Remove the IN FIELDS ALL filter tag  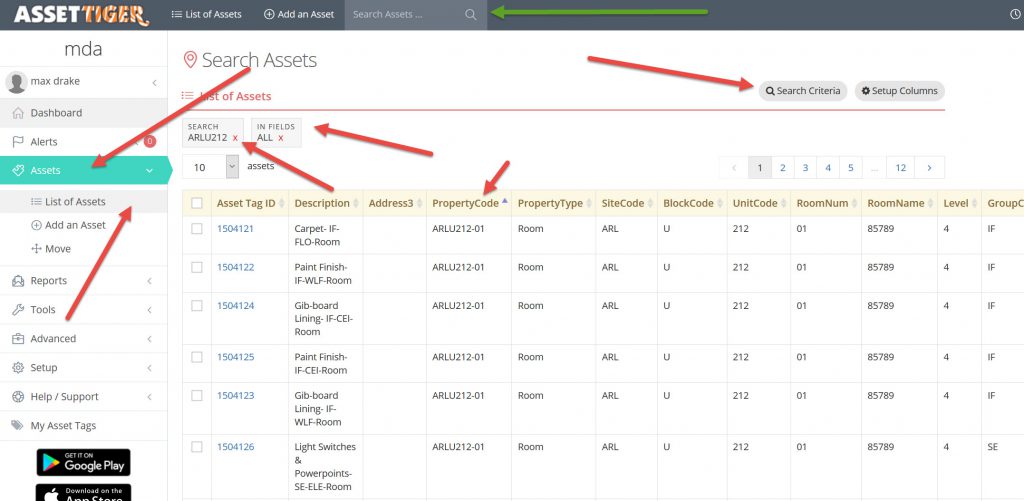[x=281, y=138]
